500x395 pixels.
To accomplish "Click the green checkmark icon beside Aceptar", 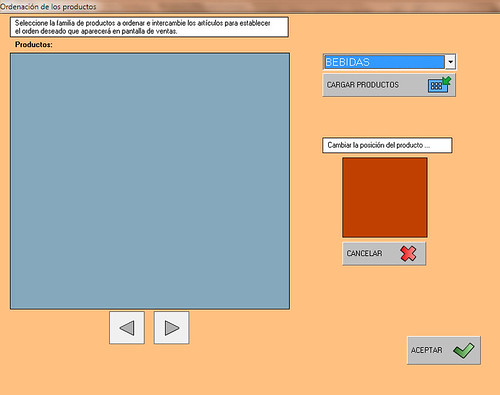I will [x=464, y=351].
